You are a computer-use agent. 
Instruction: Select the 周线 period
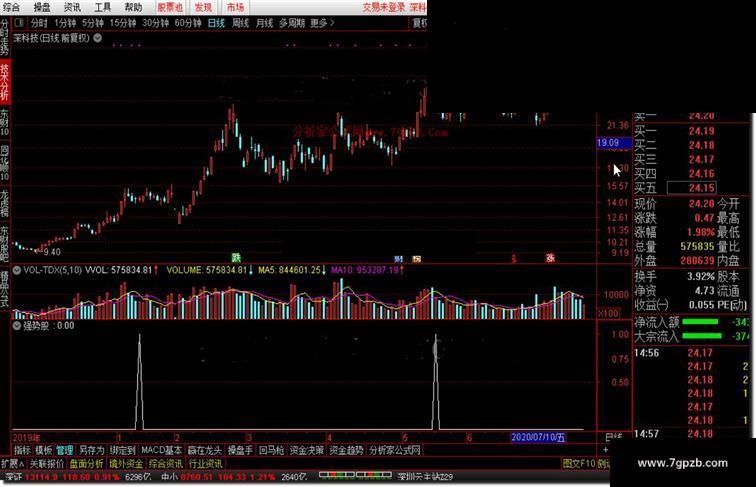pos(241,23)
